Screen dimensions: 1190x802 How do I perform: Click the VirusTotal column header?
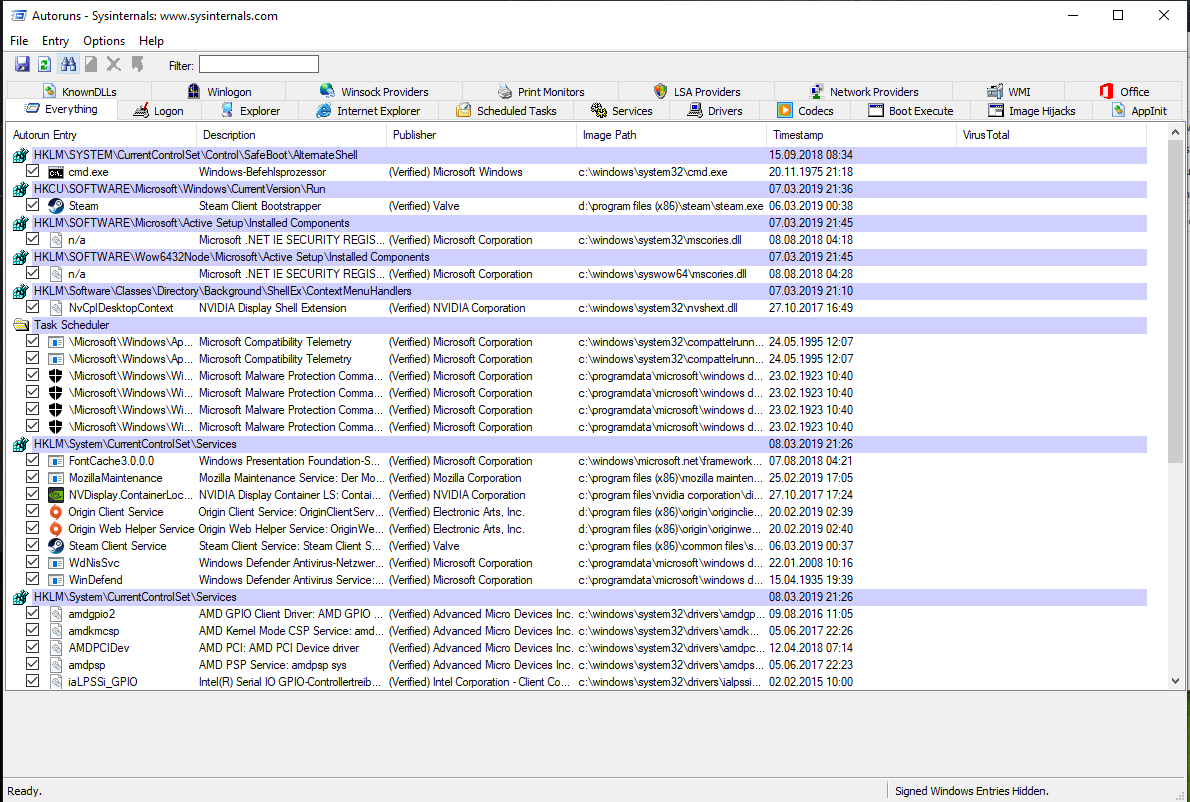point(1051,135)
